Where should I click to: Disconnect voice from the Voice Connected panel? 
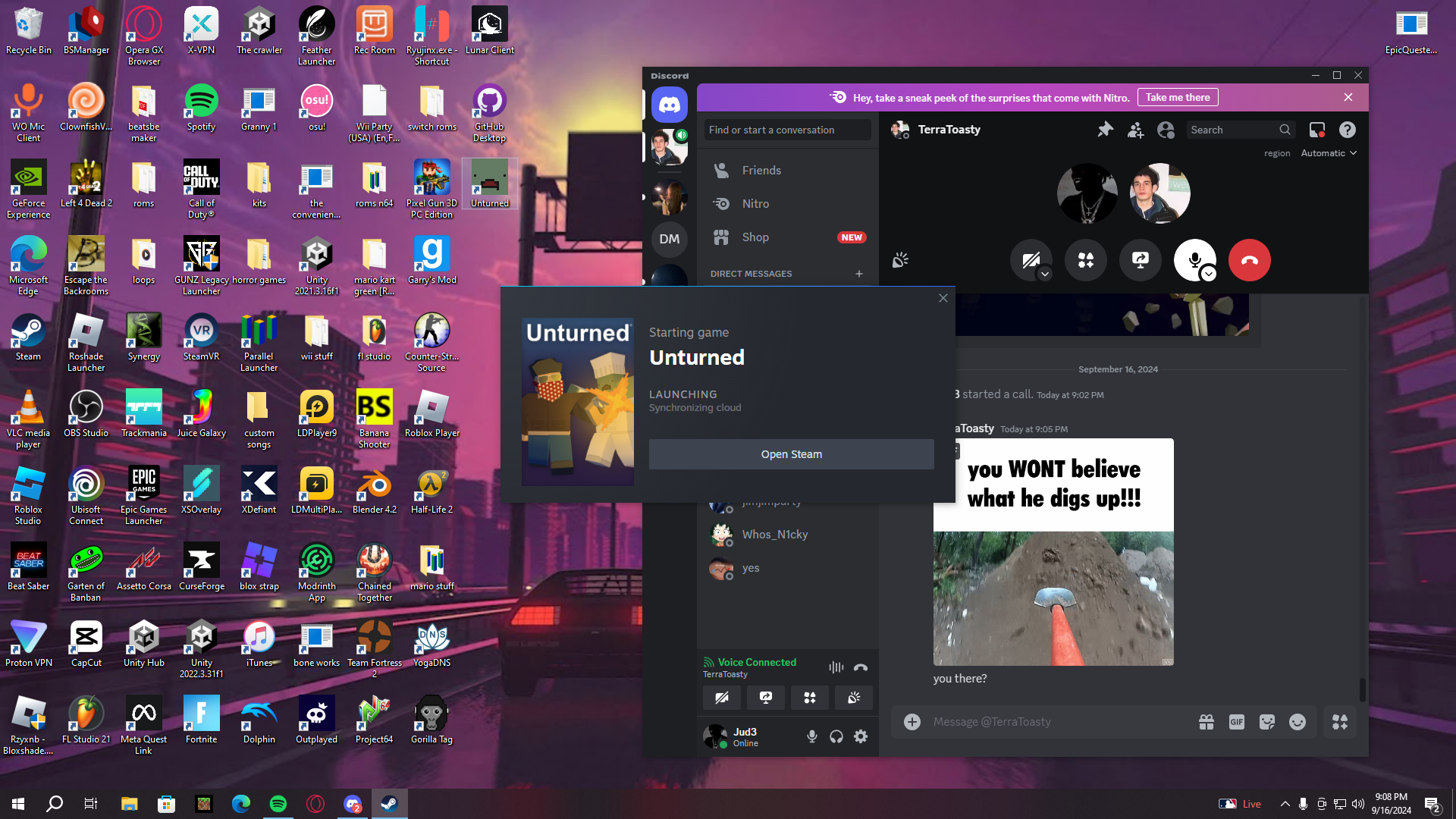point(861,667)
